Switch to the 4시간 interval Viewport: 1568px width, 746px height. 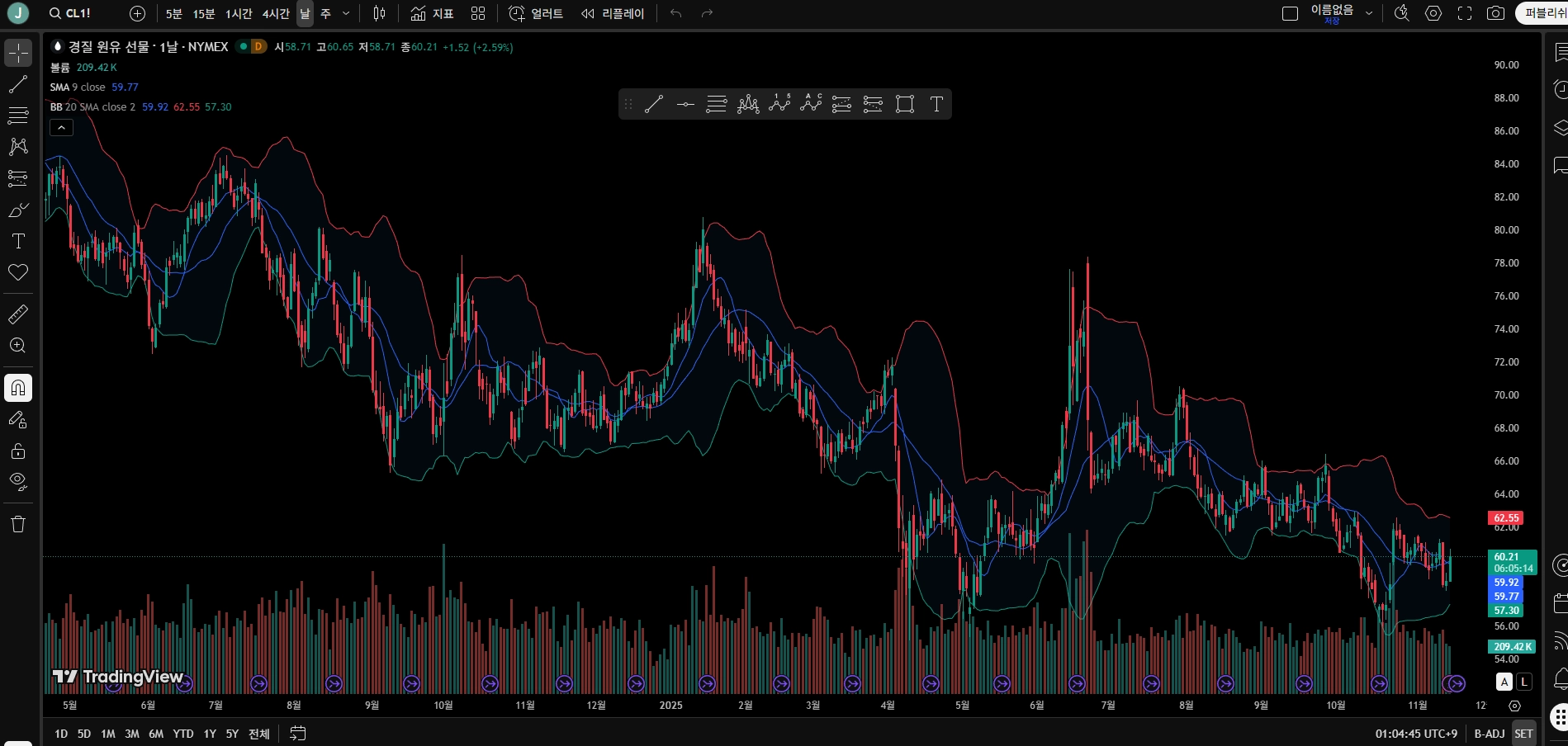click(x=276, y=13)
